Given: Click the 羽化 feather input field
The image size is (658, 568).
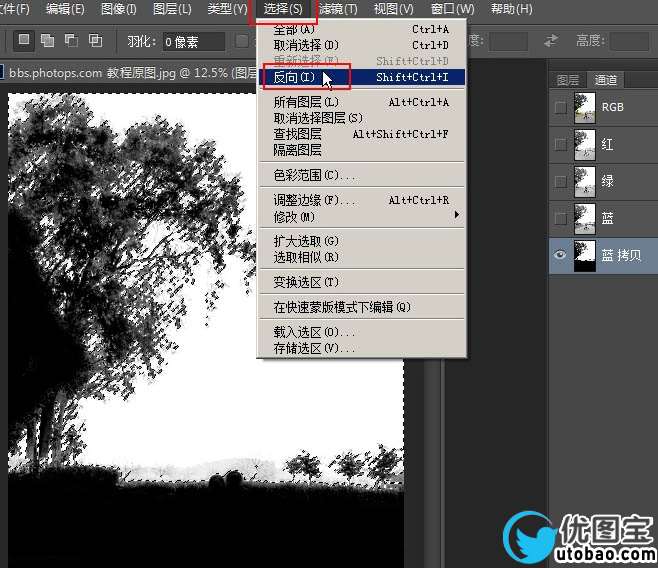Looking at the screenshot, I should [x=194, y=42].
